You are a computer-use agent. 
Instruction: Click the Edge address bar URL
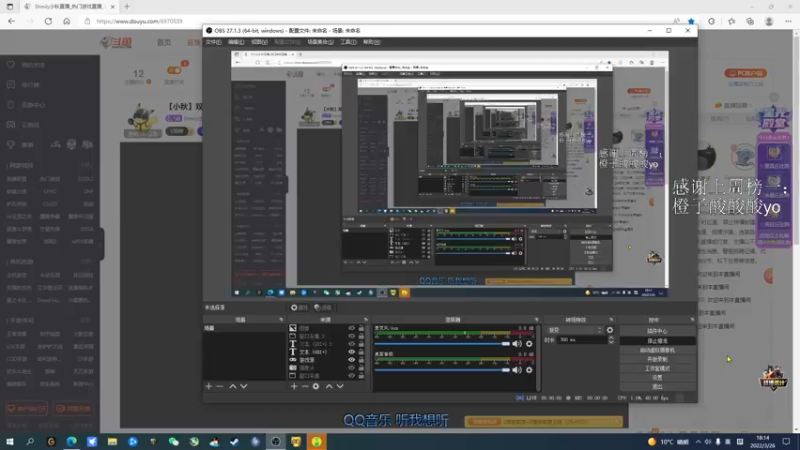(x=139, y=21)
